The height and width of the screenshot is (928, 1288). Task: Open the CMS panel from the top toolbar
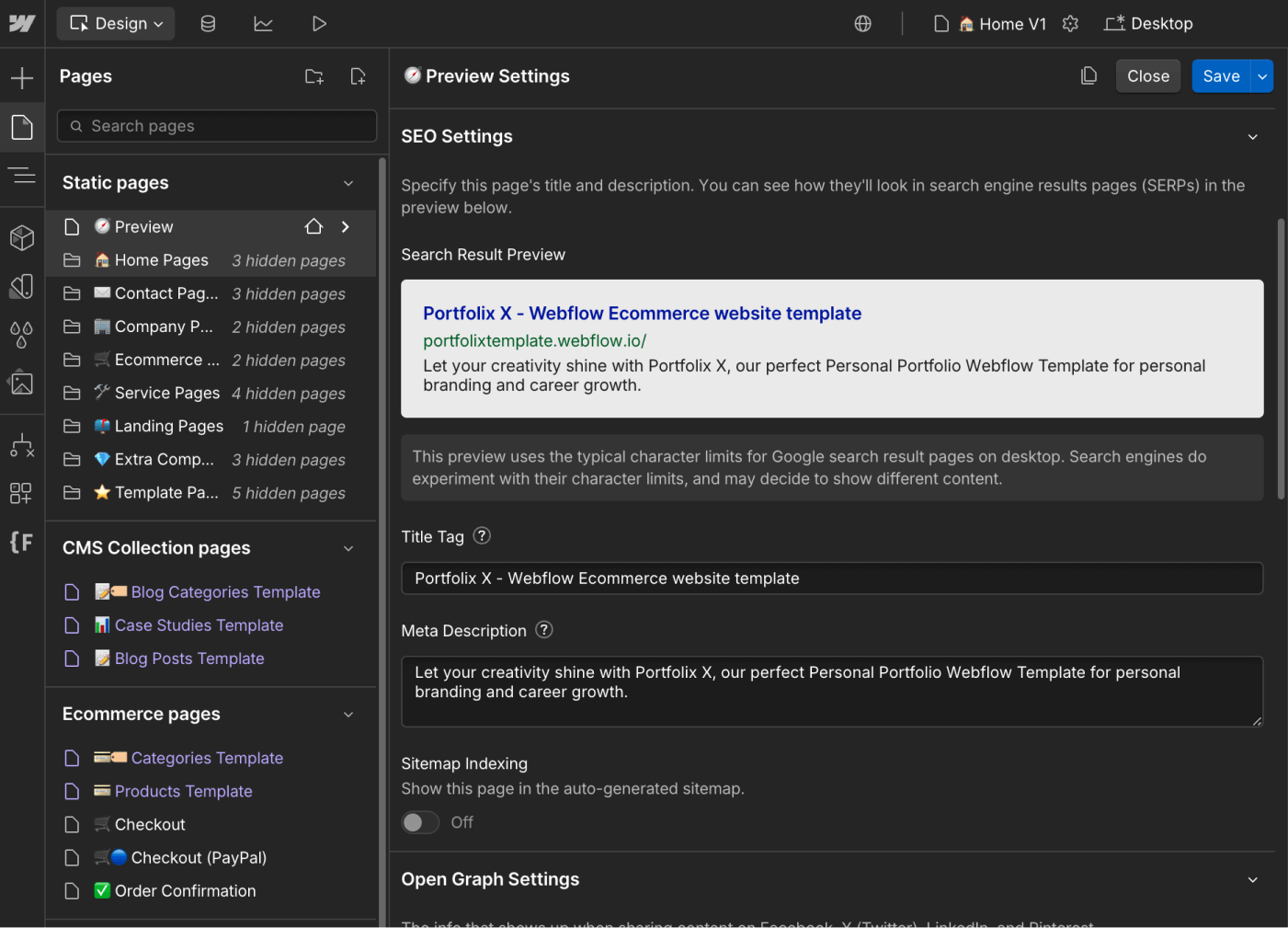tap(208, 23)
